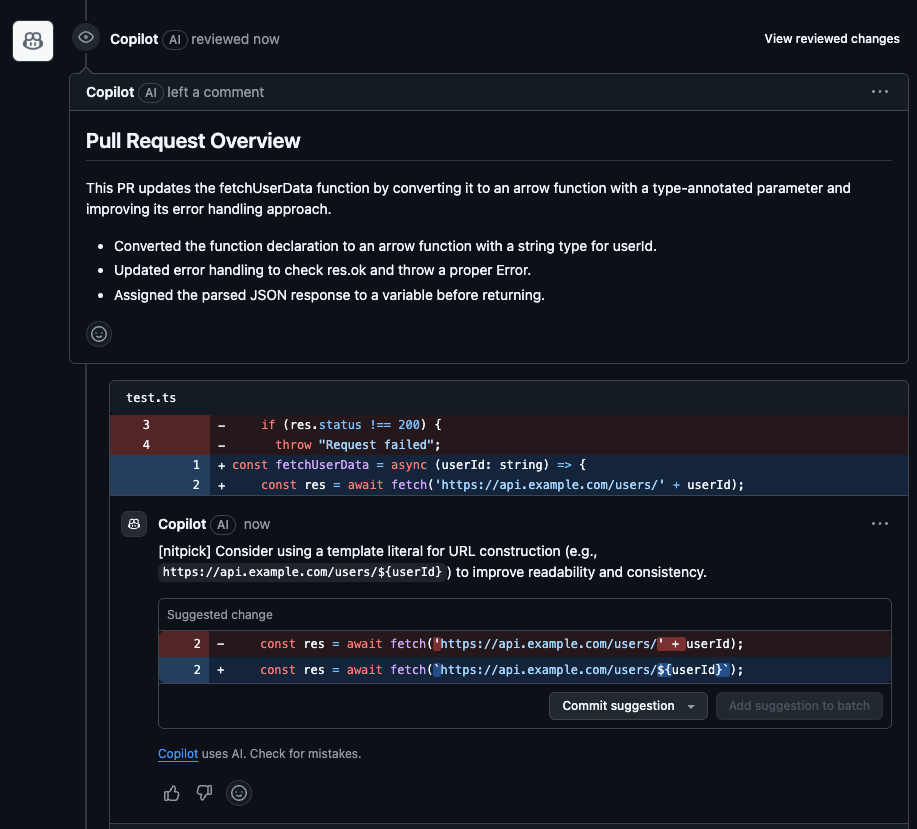Give thumbs up to Copilot's suggestion
The height and width of the screenshot is (829, 917).
click(171, 793)
